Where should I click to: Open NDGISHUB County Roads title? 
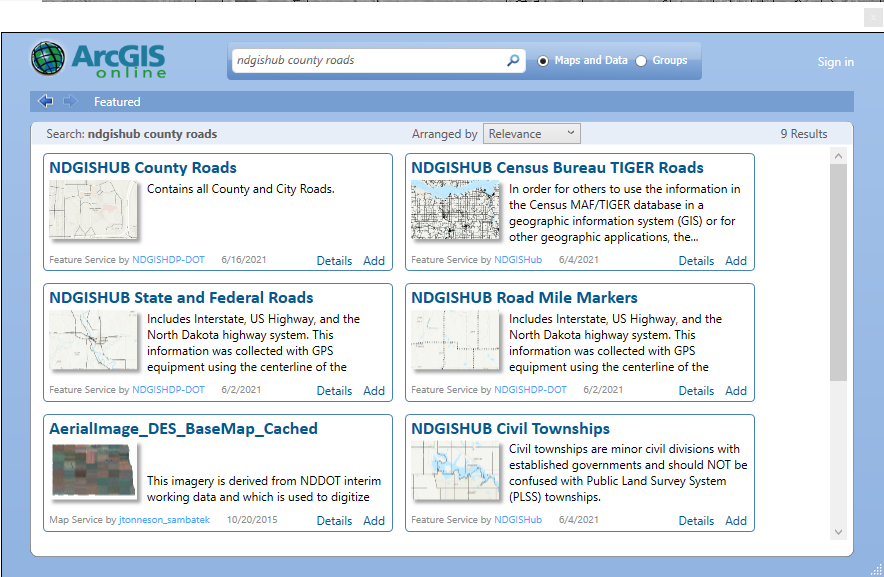(x=143, y=168)
